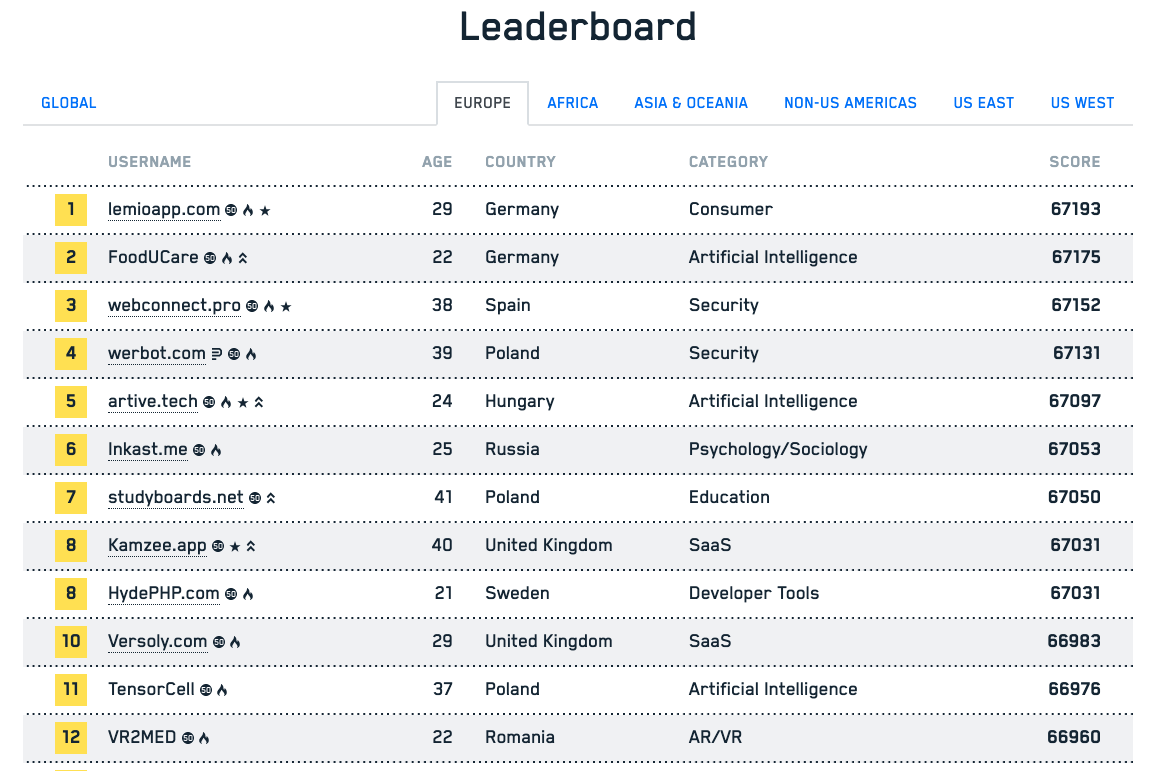The width and height of the screenshot is (1152, 771).
Task: Click the speech bubble icon next to werbot.com
Action: (x=216, y=353)
